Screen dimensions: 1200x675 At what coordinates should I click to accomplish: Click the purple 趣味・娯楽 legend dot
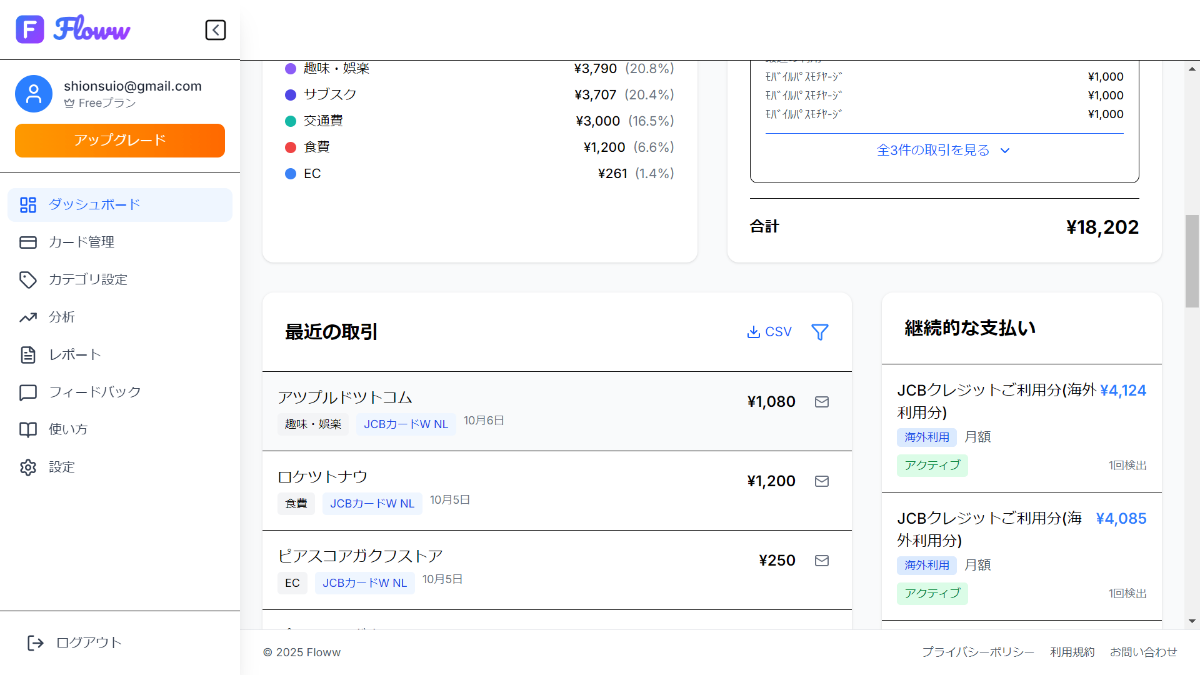click(x=290, y=69)
